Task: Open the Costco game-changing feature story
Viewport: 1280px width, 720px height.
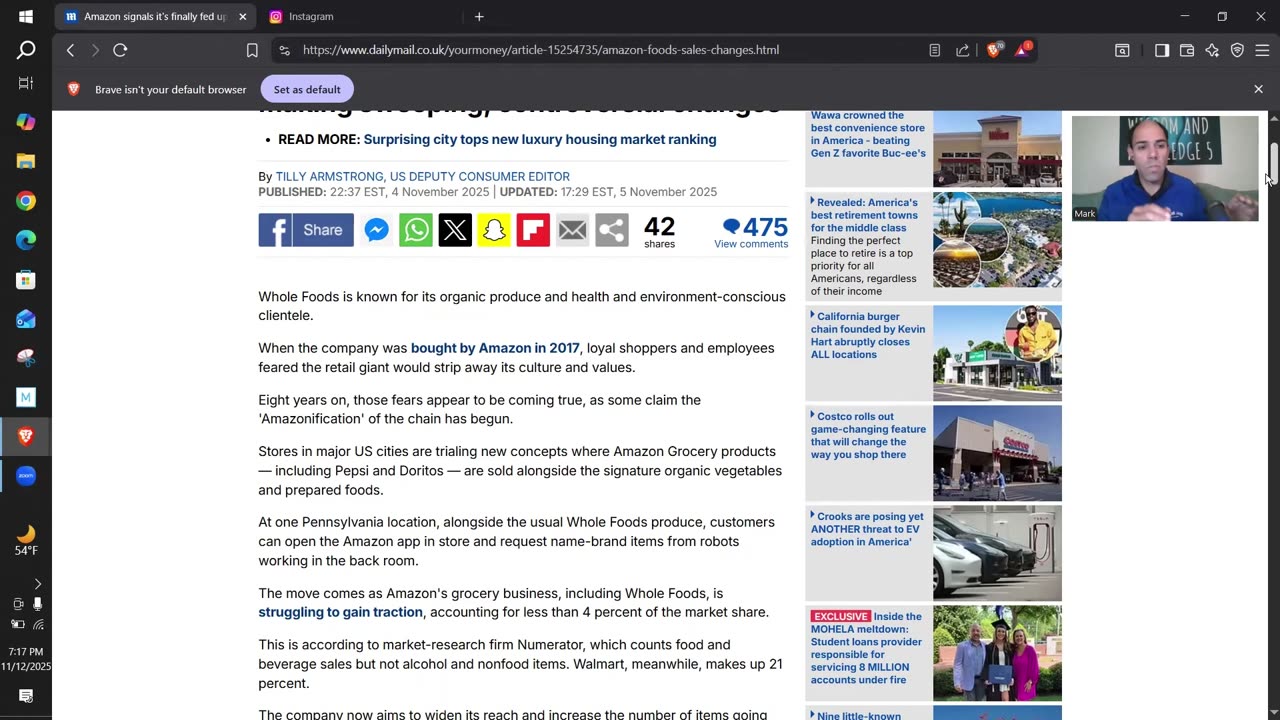Action: click(868, 435)
